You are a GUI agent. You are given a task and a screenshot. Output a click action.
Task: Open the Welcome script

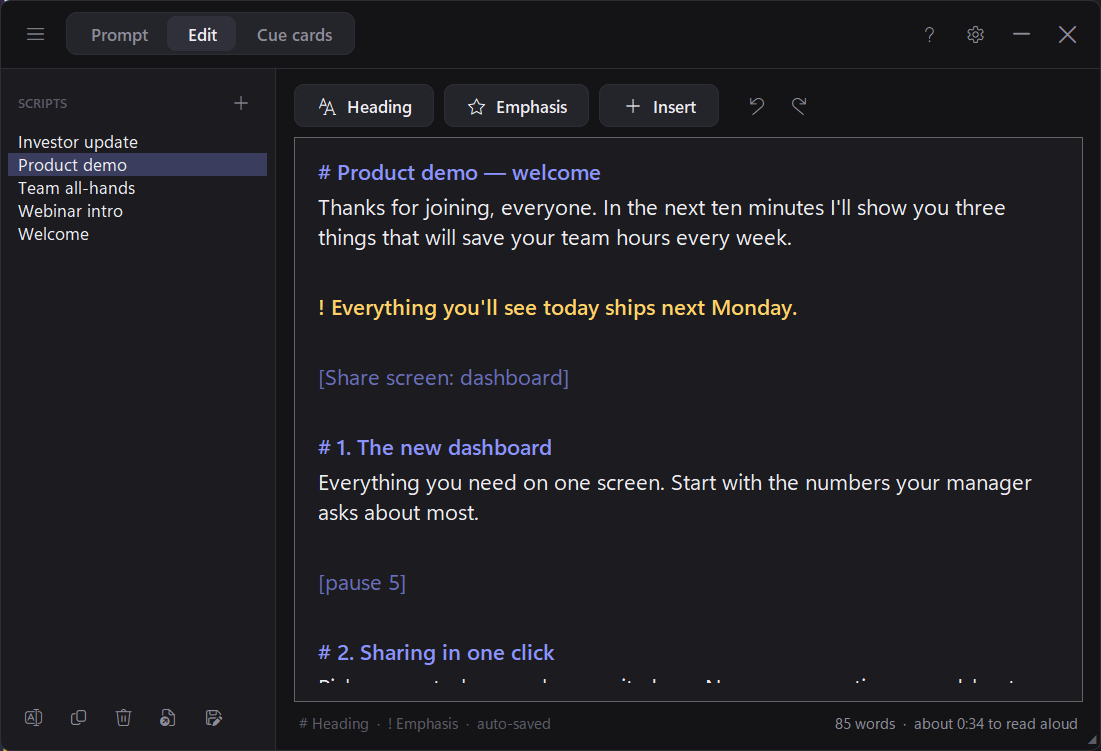click(x=138, y=234)
